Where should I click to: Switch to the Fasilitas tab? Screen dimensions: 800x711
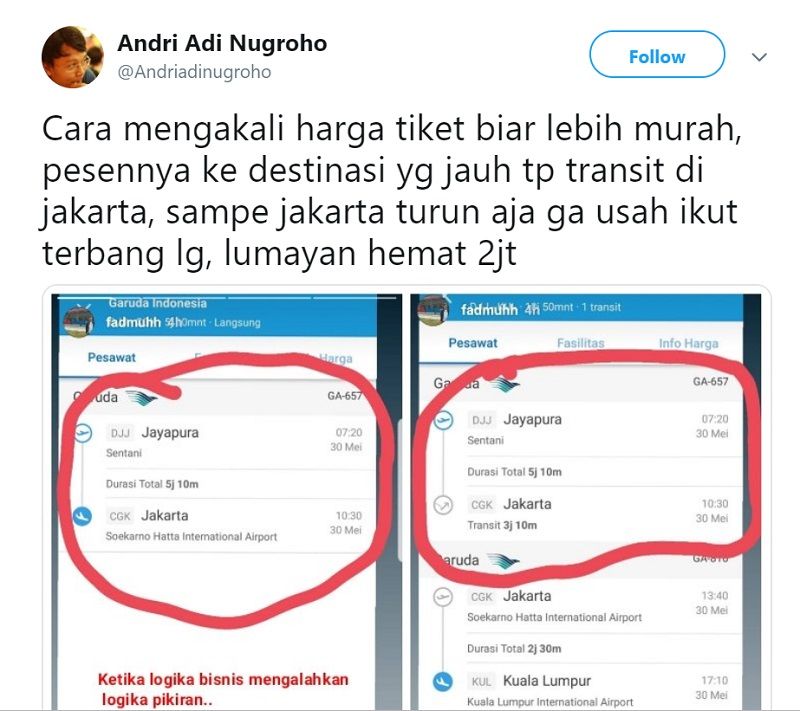580,343
